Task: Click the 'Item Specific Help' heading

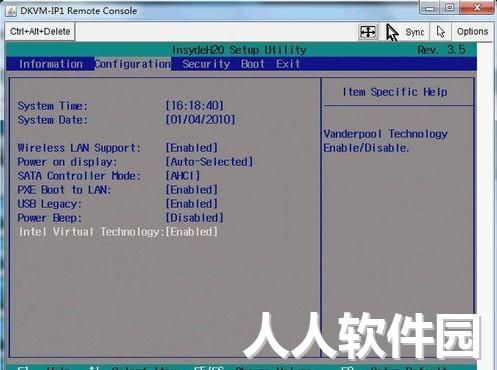Action: (395, 92)
